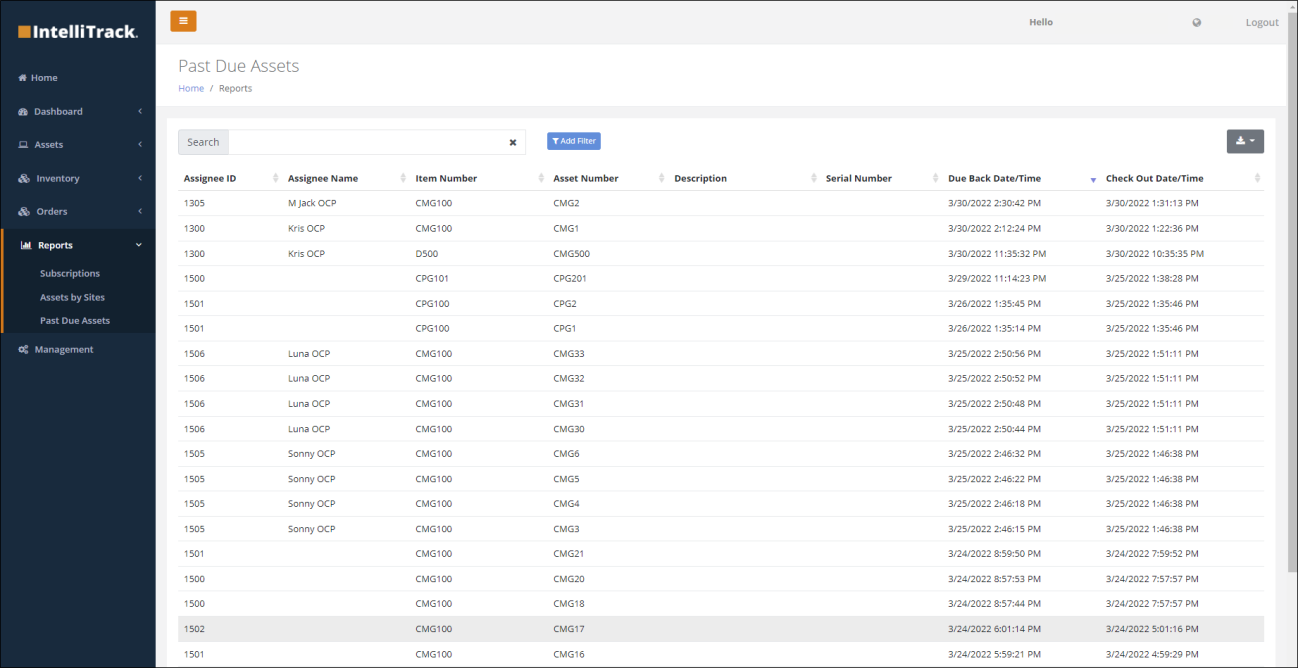Click the Home breadcrumb link

191,88
